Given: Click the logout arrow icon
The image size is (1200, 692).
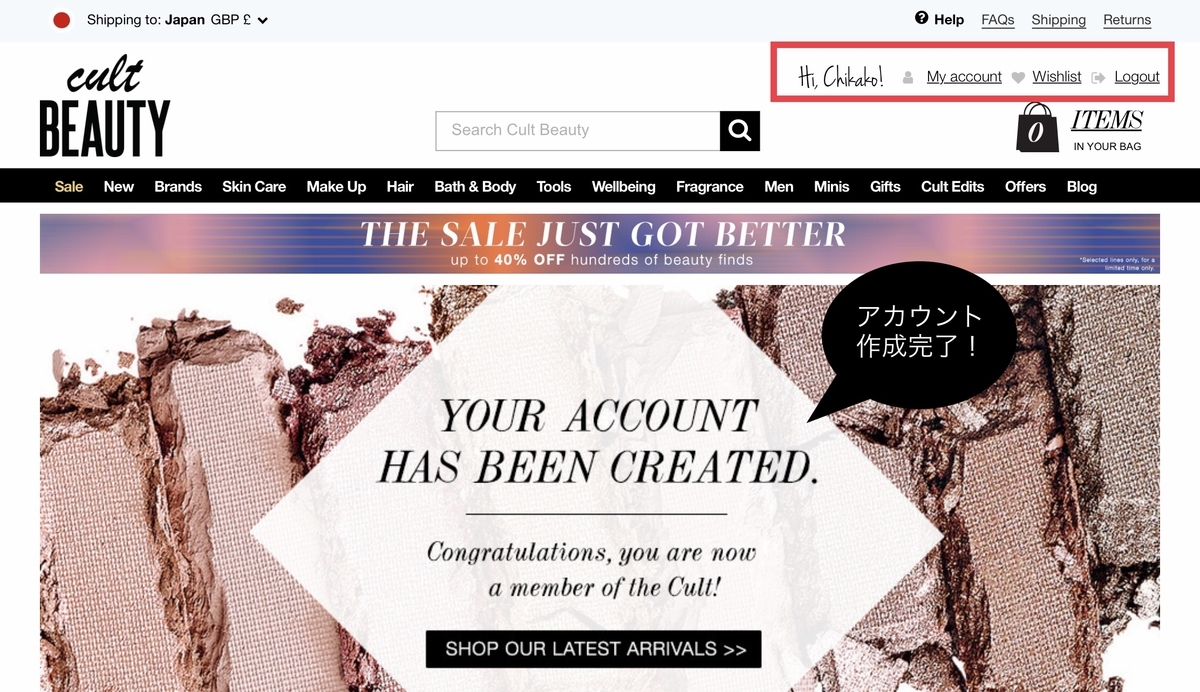Looking at the screenshot, I should tap(1099, 77).
